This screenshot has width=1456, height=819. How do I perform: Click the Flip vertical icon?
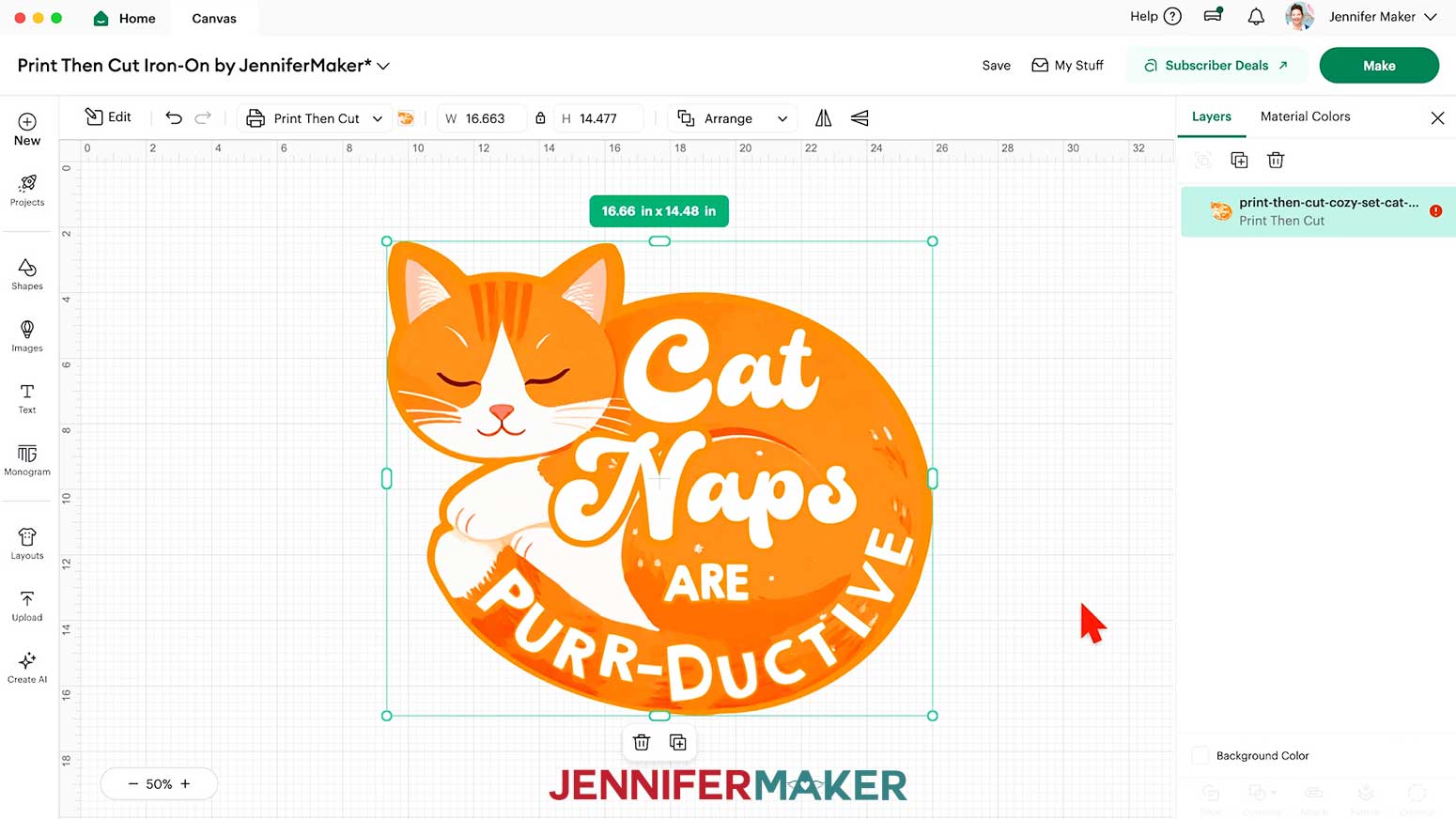[x=860, y=117]
